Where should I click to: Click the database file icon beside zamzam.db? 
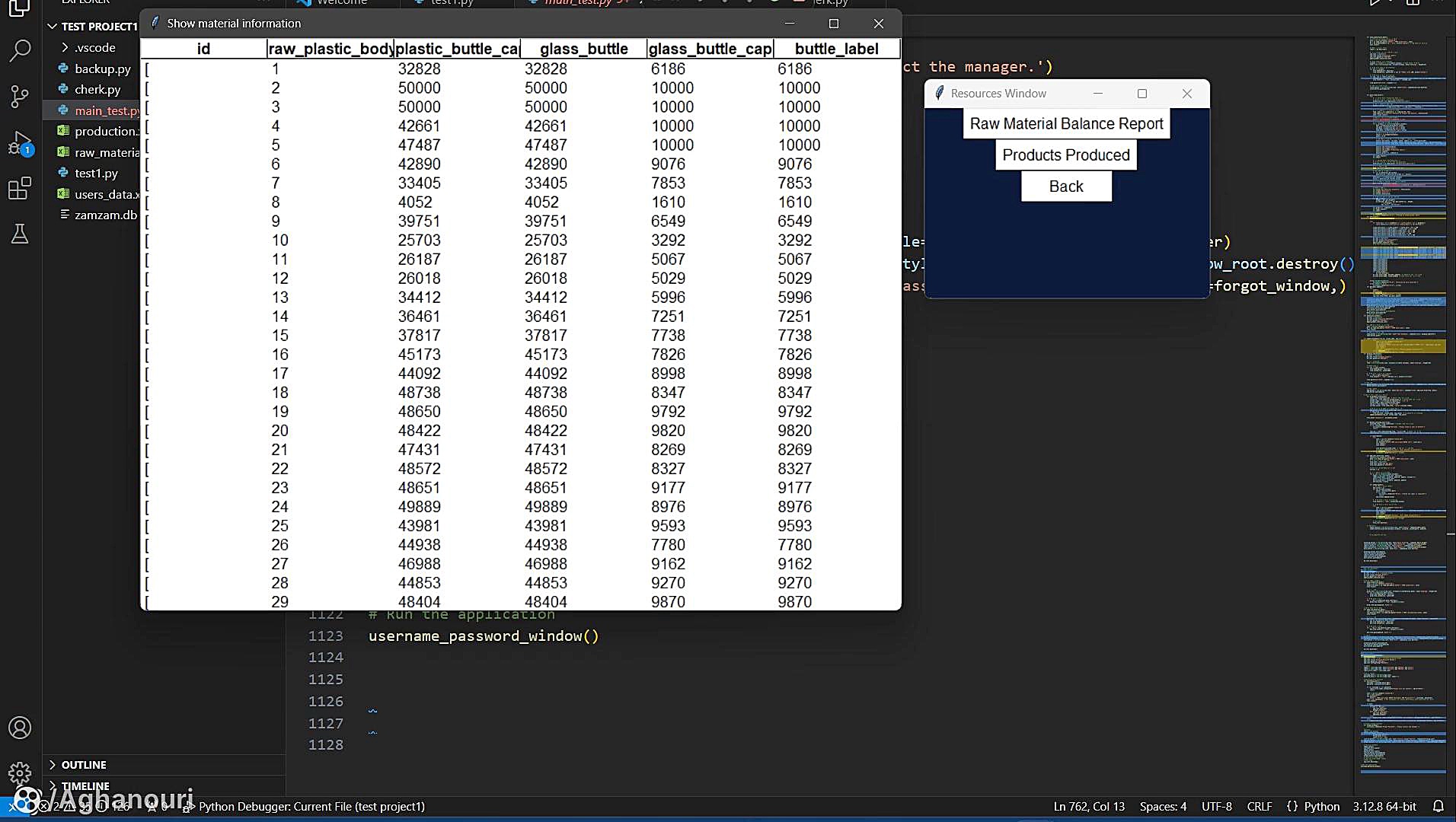(x=65, y=215)
